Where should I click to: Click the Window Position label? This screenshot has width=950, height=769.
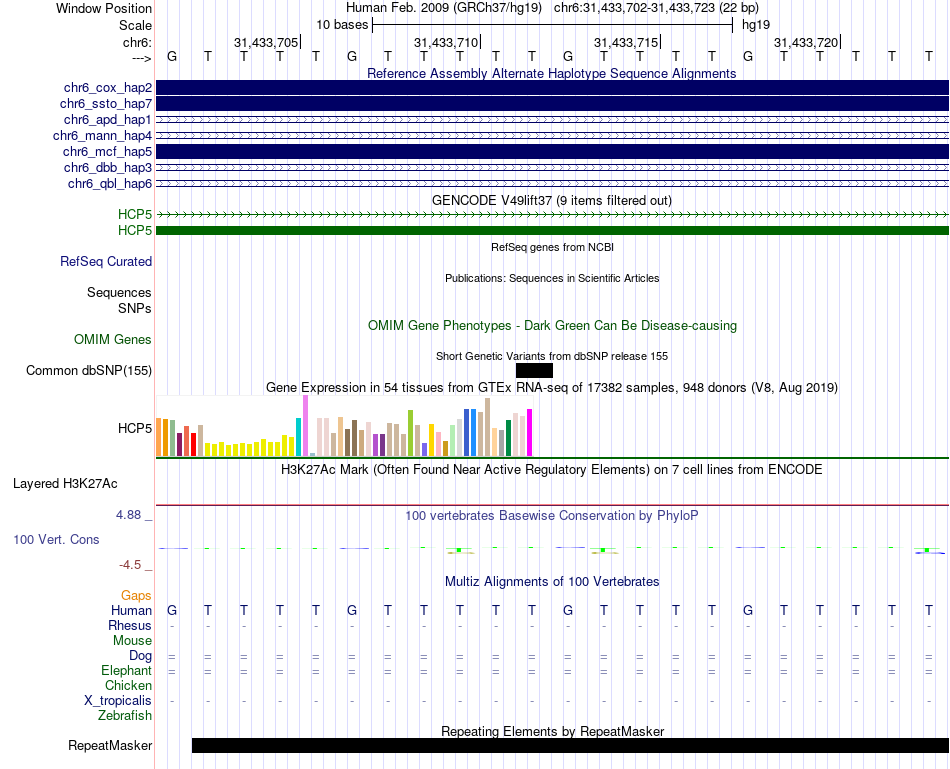(x=104, y=8)
